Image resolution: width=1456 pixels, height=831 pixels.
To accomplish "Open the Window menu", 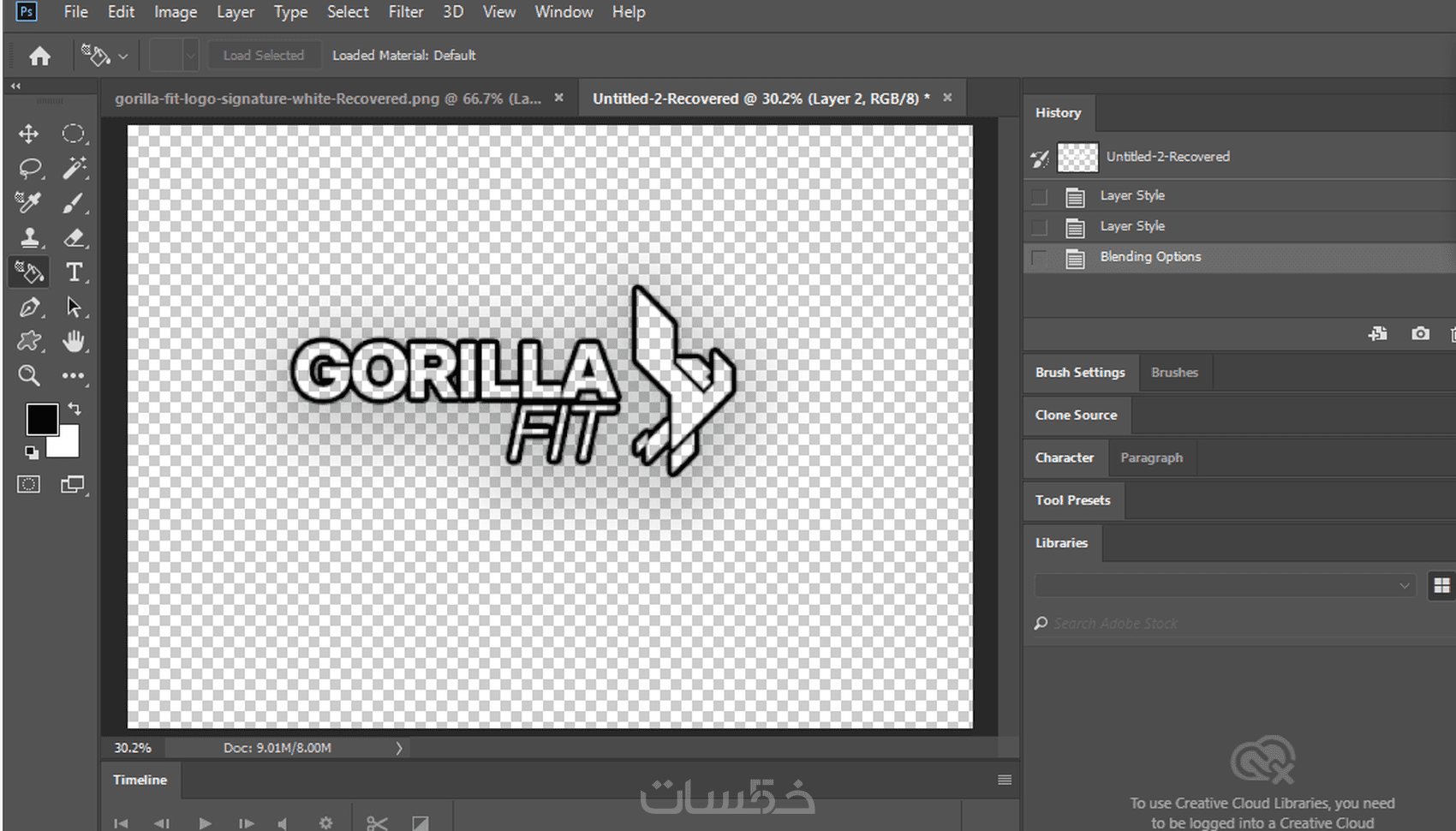I will [564, 12].
